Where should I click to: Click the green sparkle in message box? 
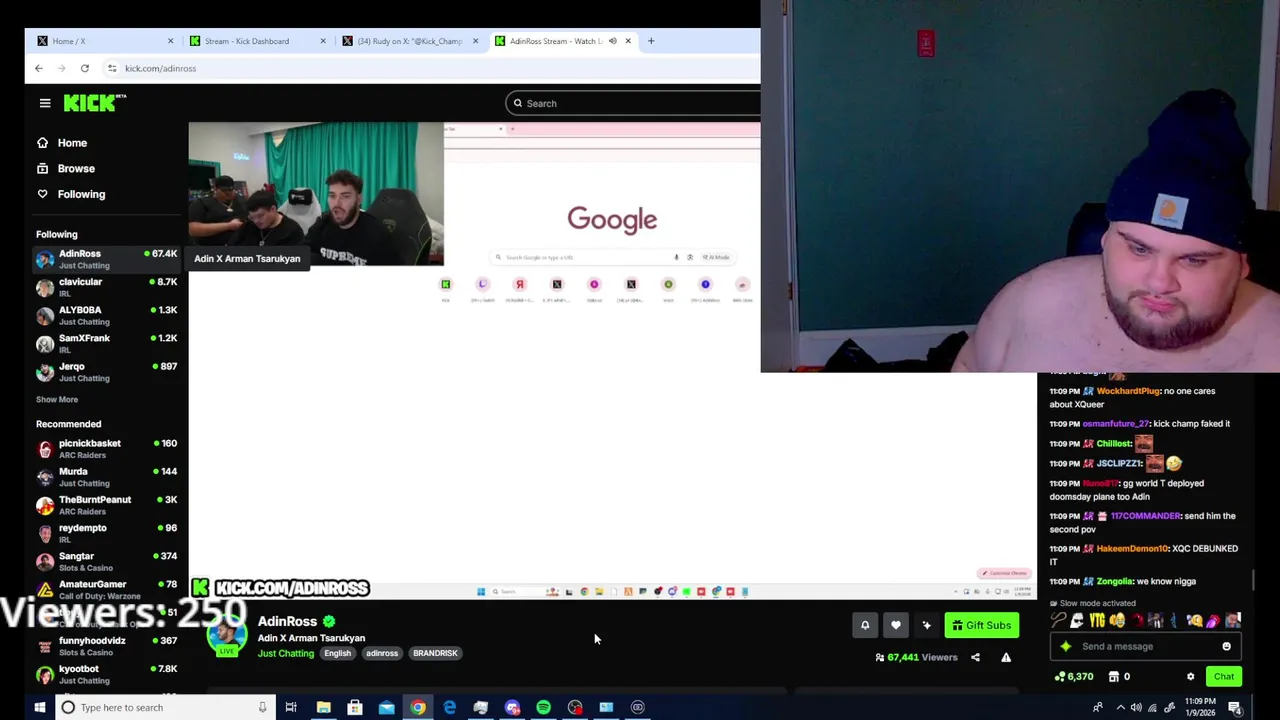1066,646
